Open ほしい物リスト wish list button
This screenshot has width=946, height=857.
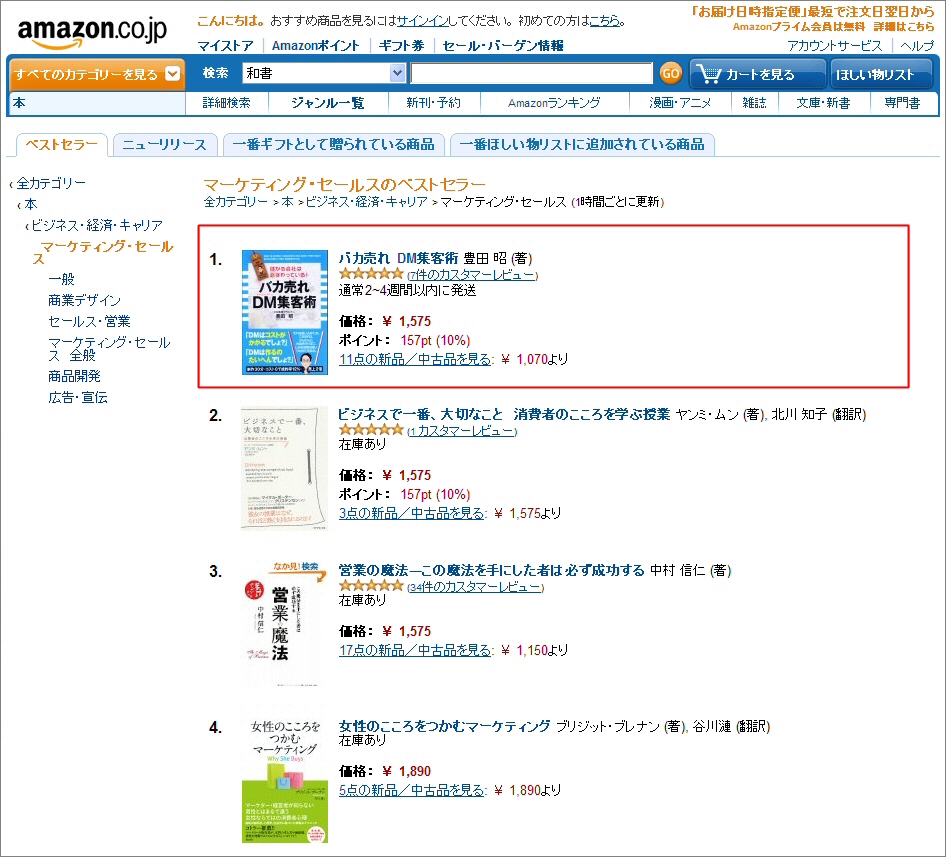pyautogui.click(x=881, y=74)
